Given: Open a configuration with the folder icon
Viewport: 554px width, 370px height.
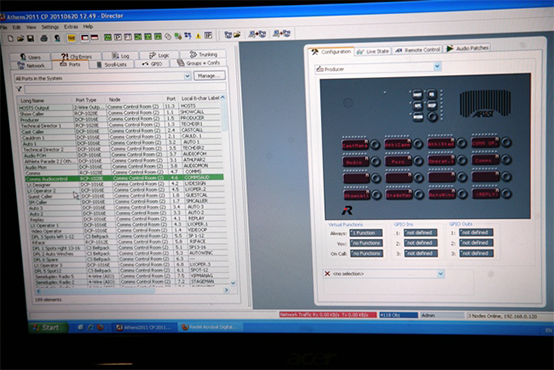Looking at the screenshot, I should click(20, 38).
